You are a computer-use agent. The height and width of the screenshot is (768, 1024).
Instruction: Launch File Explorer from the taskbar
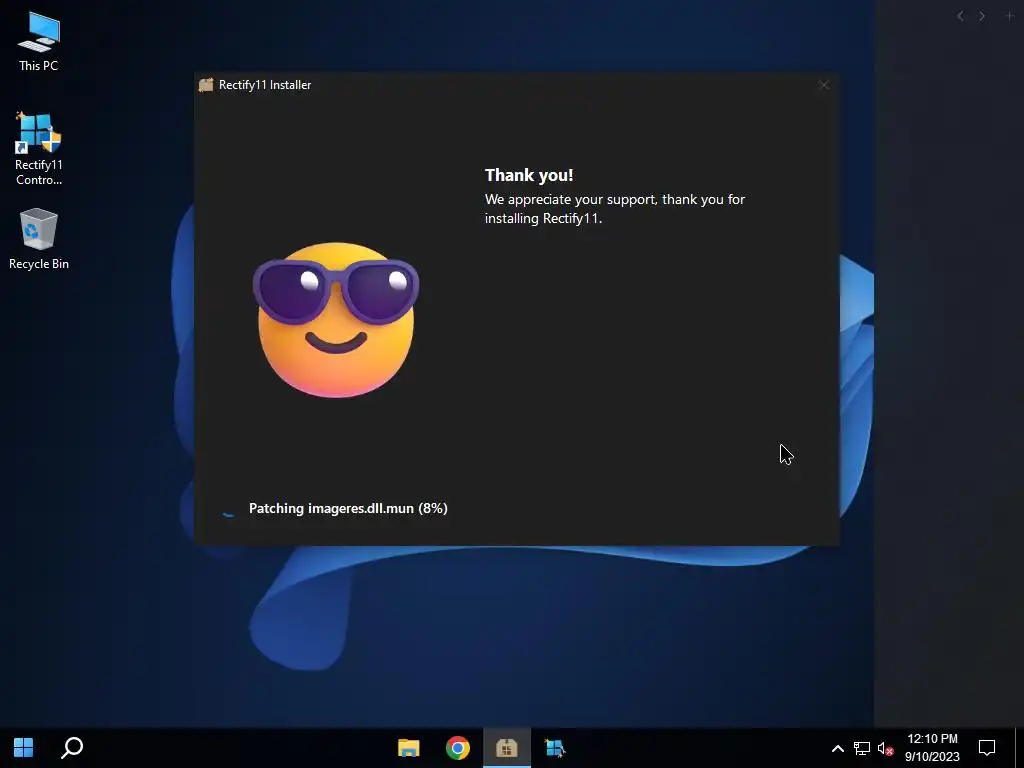click(x=409, y=747)
